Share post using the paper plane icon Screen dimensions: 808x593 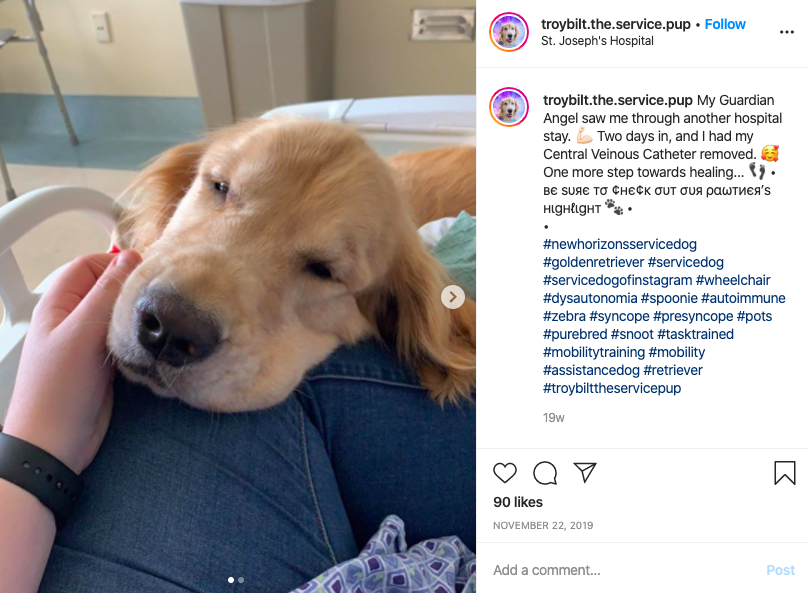pos(585,472)
